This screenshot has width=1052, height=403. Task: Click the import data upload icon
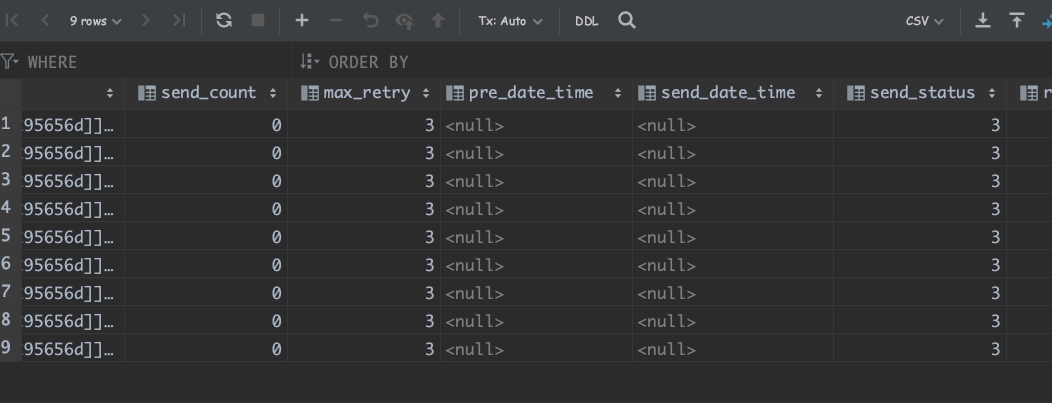[x=1017, y=20]
